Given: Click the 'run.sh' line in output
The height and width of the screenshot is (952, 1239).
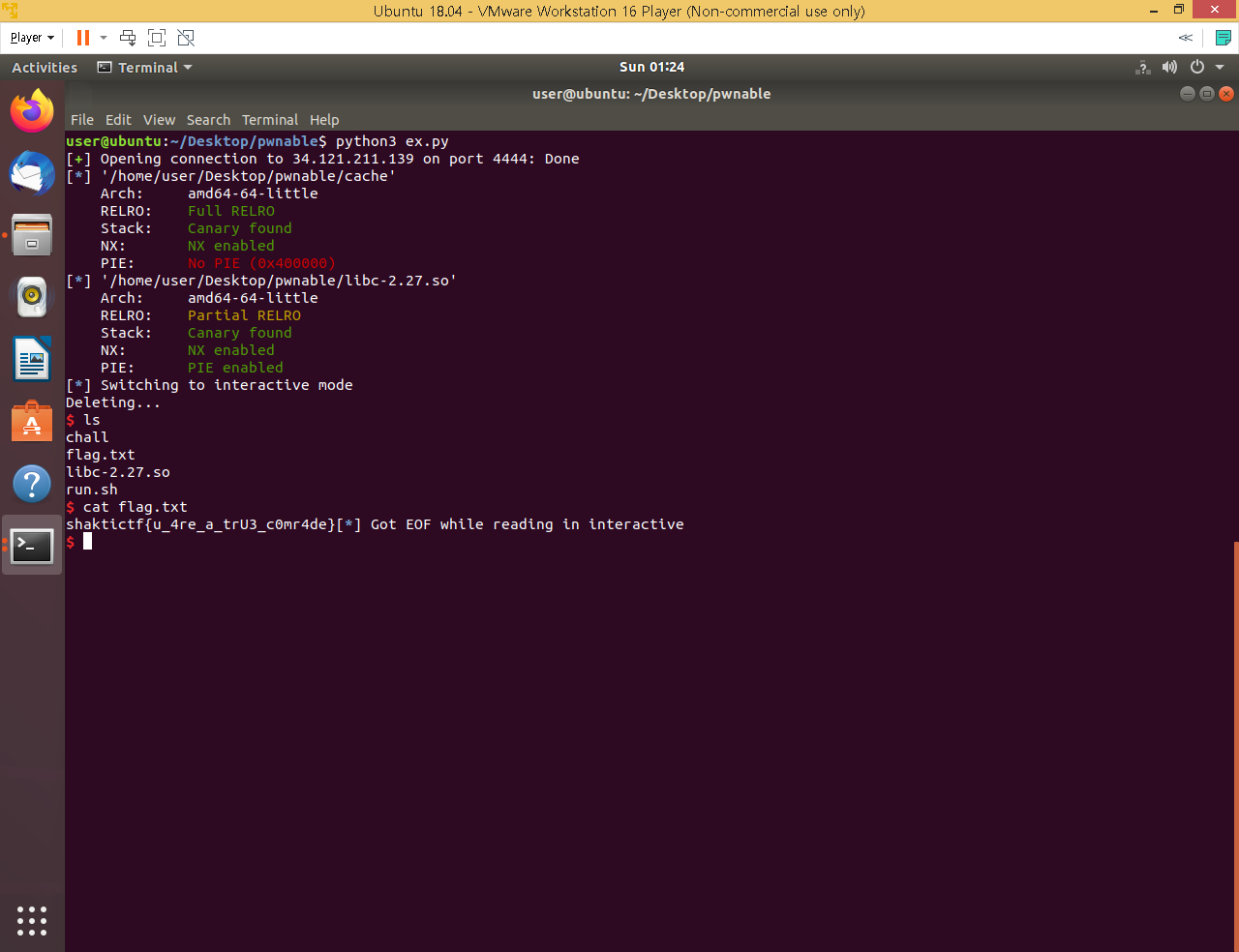Looking at the screenshot, I should (92, 490).
